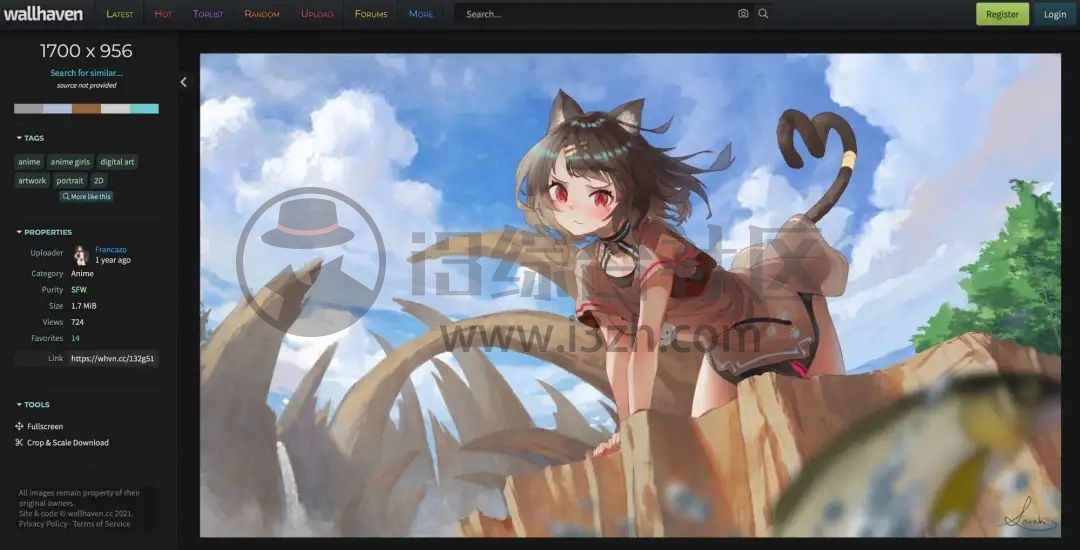
Task: Select the light blue color swatch
Action: 57,109
